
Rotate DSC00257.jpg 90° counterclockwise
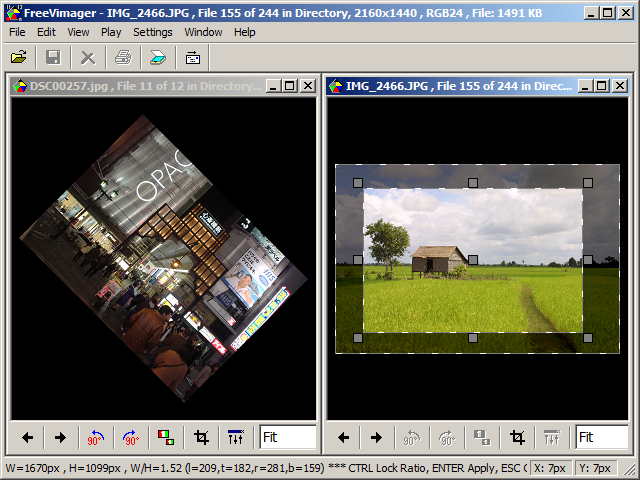coord(96,437)
